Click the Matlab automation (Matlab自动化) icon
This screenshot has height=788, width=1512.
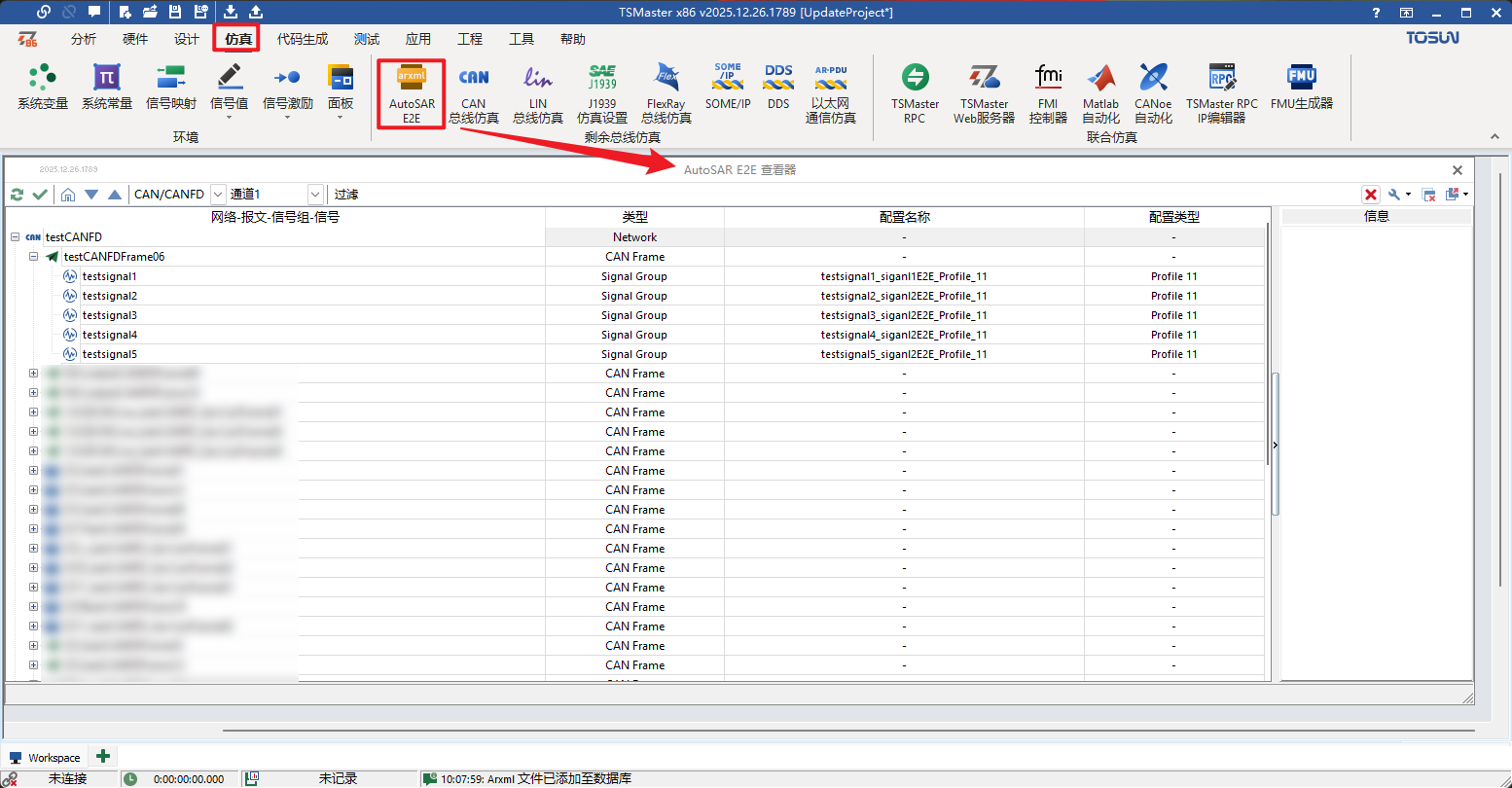[x=1100, y=93]
